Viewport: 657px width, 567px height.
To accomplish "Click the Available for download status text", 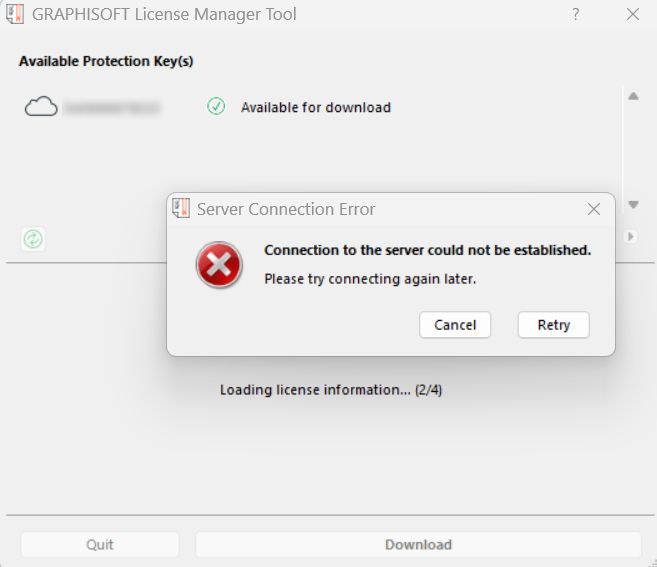I will [x=316, y=107].
